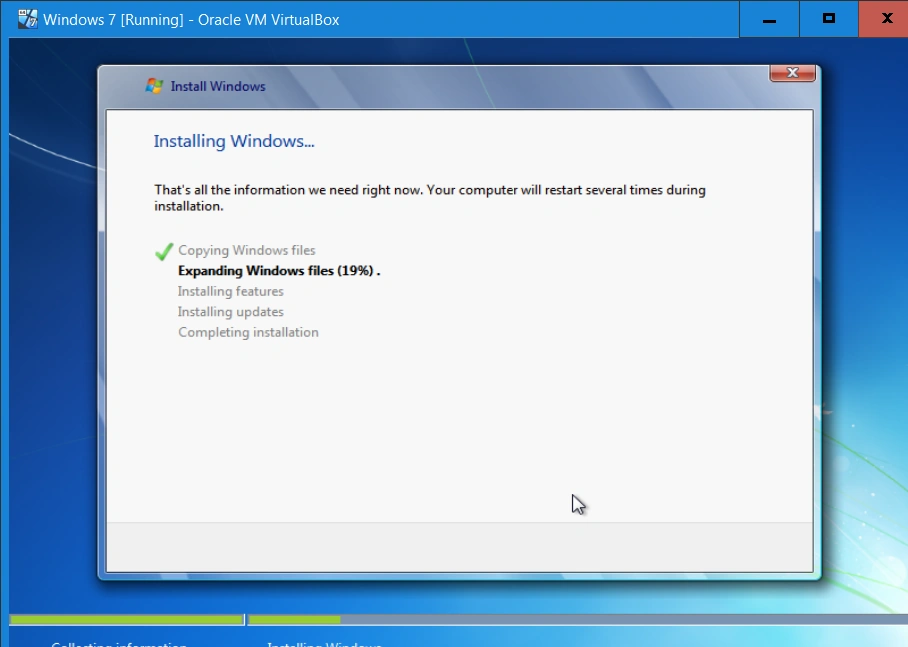The image size is (908, 647).
Task: Click the red X on the VirtualBox window
Action: [884, 18]
